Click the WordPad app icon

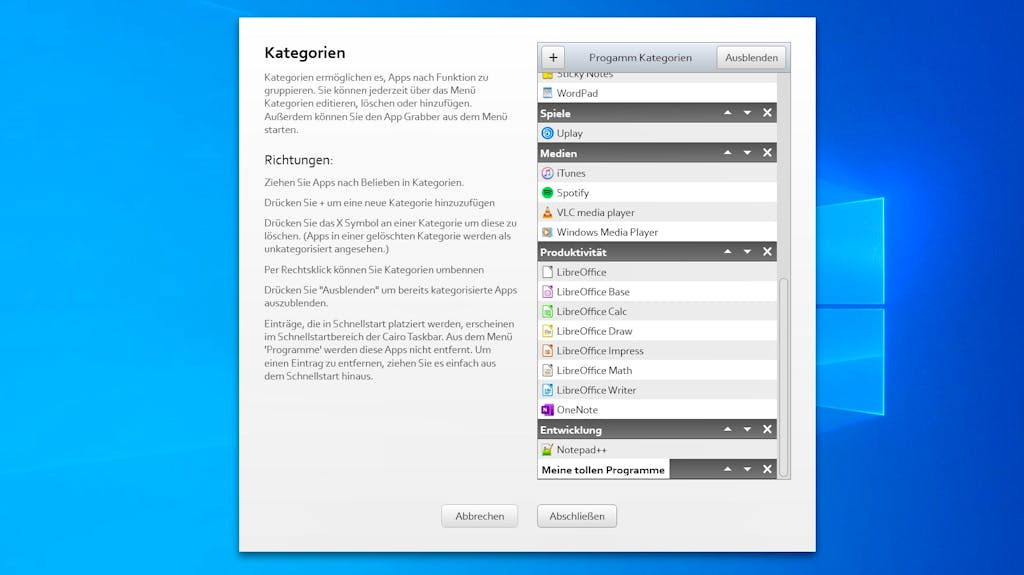(x=547, y=93)
